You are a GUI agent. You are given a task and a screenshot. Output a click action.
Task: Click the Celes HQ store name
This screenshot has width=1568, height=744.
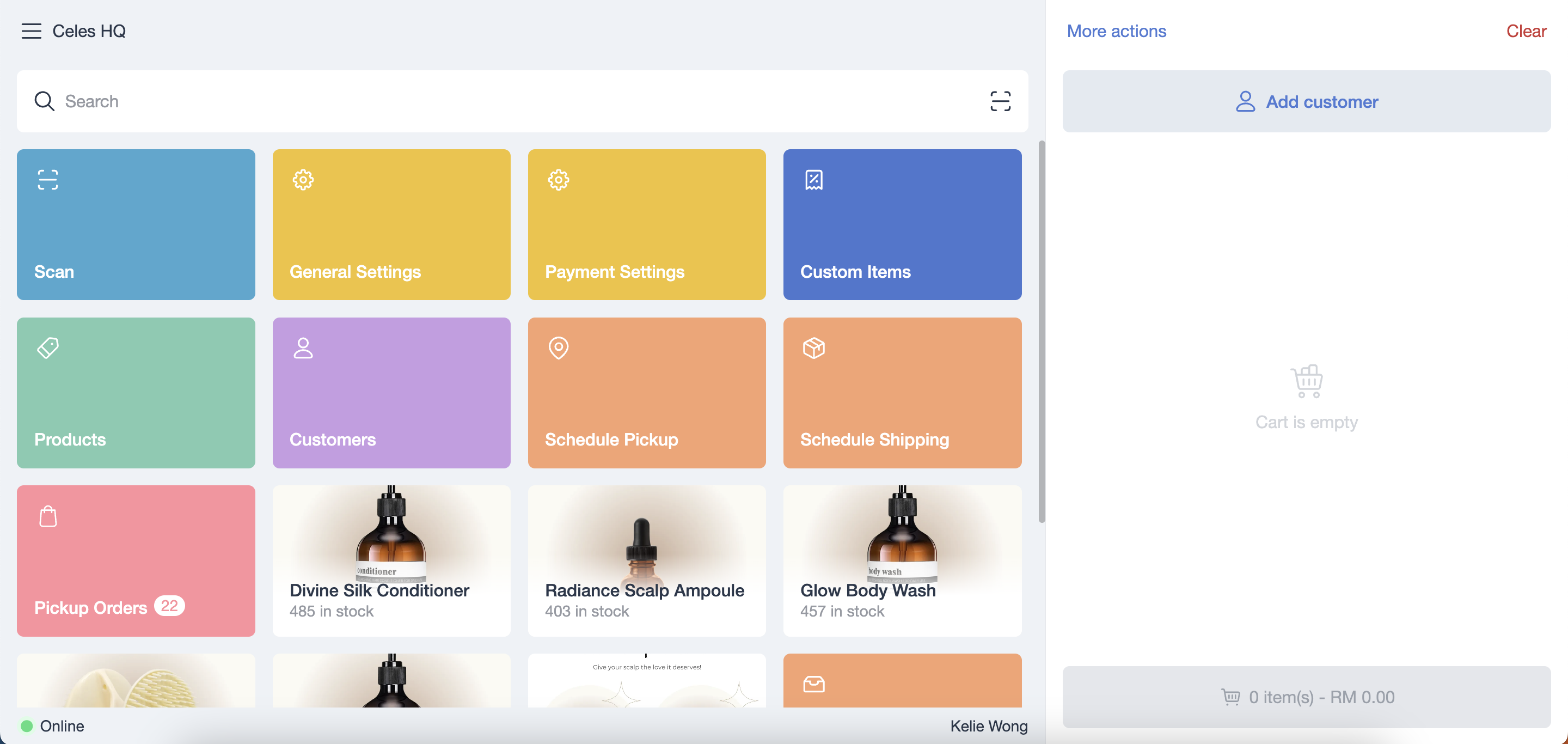pyautogui.click(x=89, y=31)
